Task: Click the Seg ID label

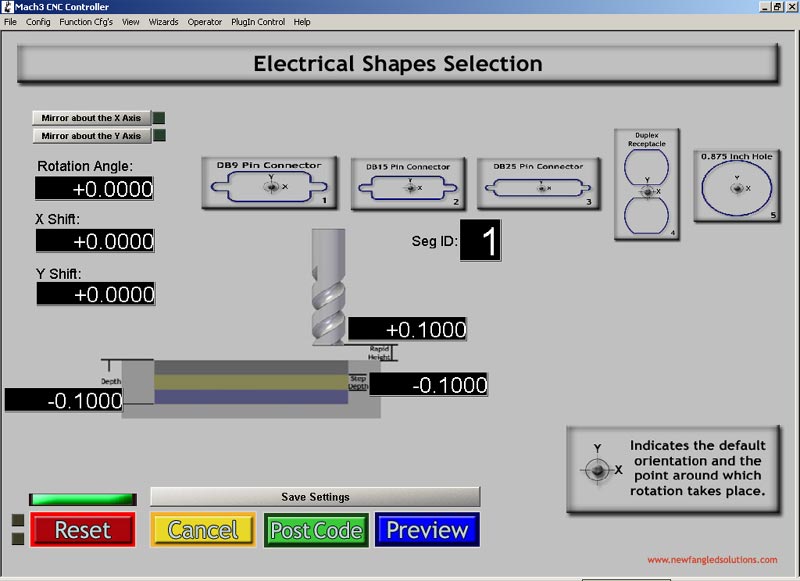Action: tap(435, 241)
